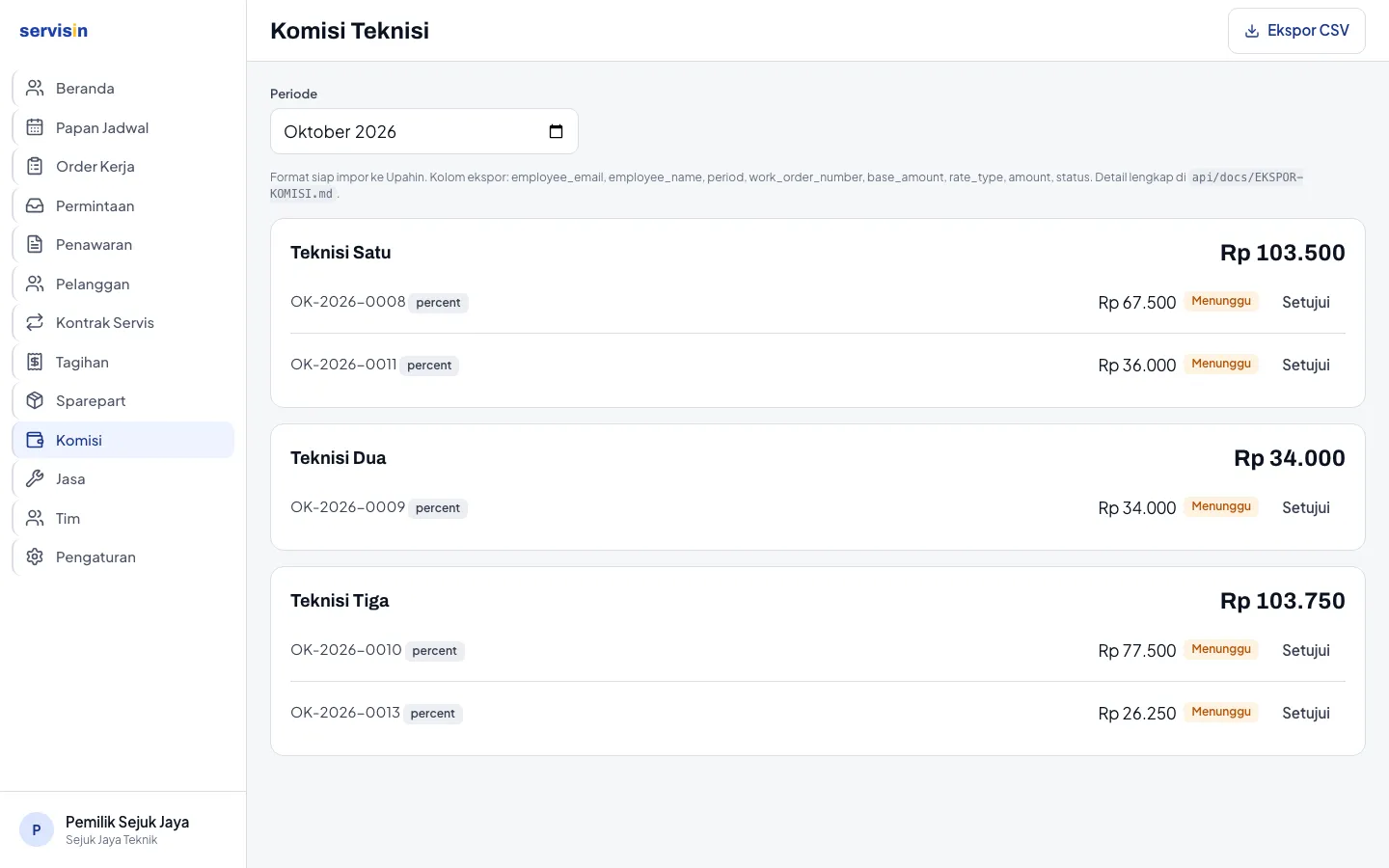This screenshot has width=1389, height=868.
Task: Click Setujui for OK-2026-0009
Action: coord(1306,507)
